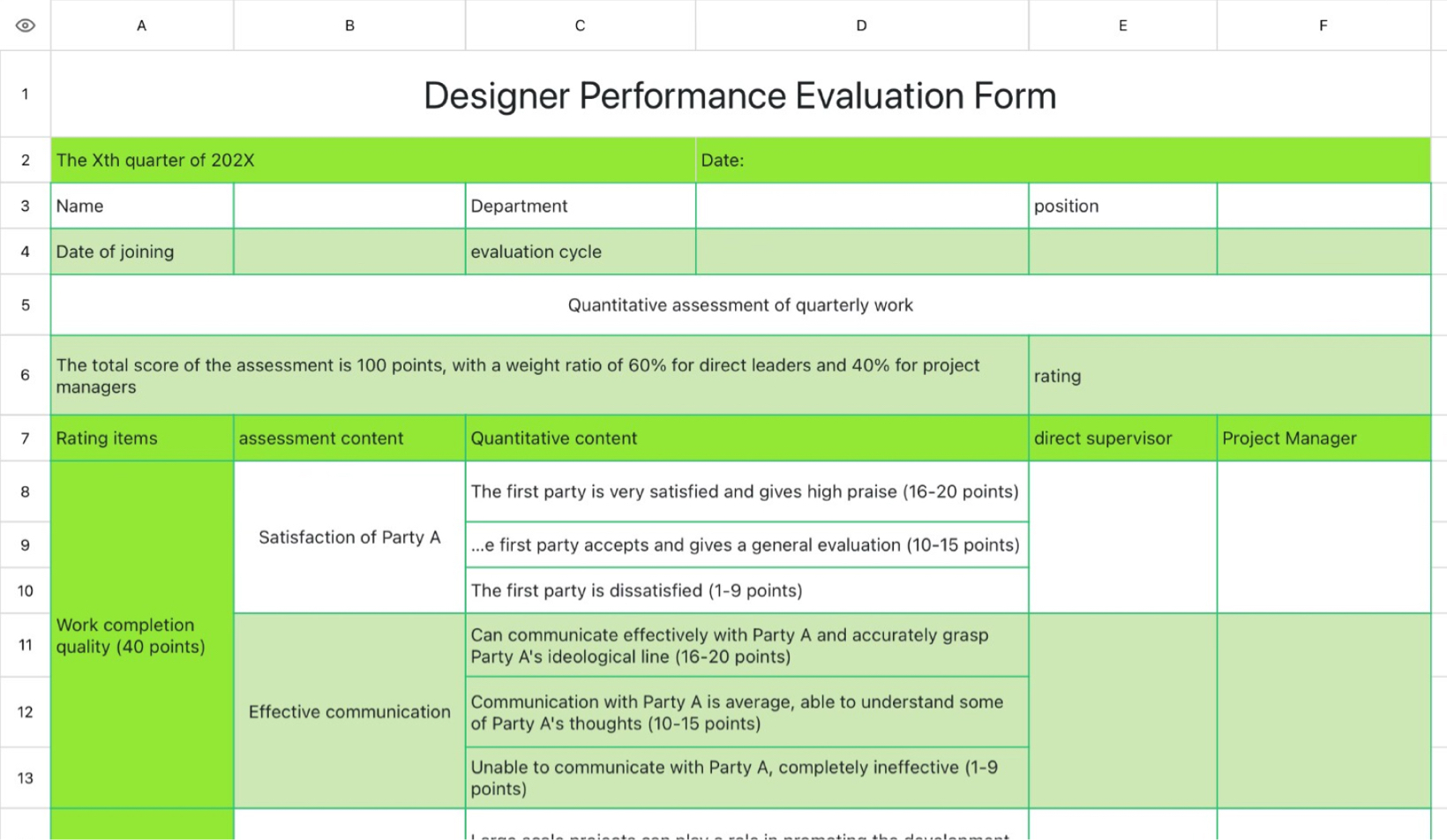Select 'Project Manager' header cell
The width and height of the screenshot is (1447, 840).
pos(1323,439)
